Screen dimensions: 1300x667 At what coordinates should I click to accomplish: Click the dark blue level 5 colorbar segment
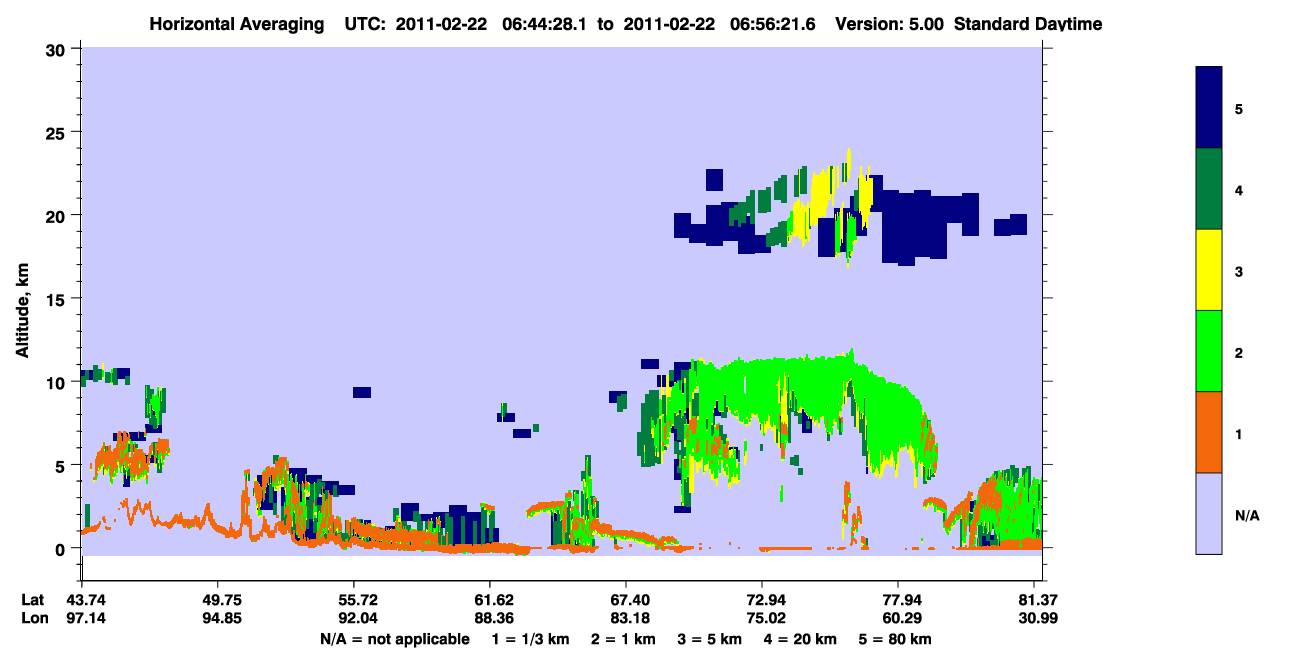pyautogui.click(x=1209, y=108)
